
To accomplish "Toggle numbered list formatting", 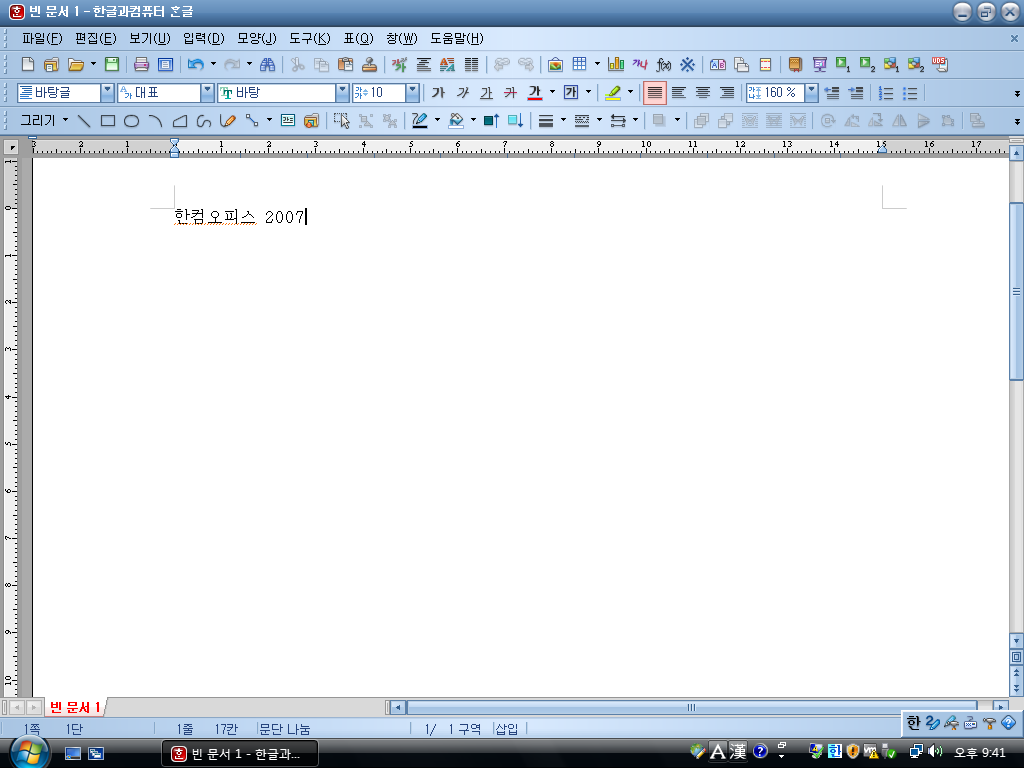I will click(886, 93).
